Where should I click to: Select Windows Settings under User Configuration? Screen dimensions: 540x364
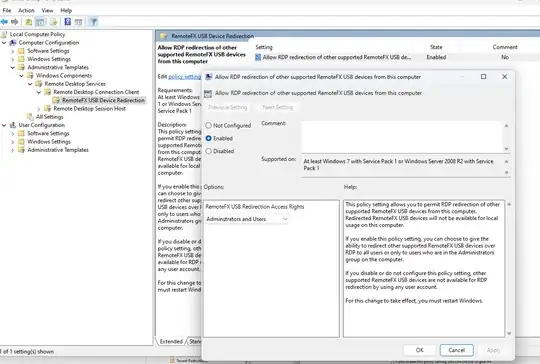49,142
